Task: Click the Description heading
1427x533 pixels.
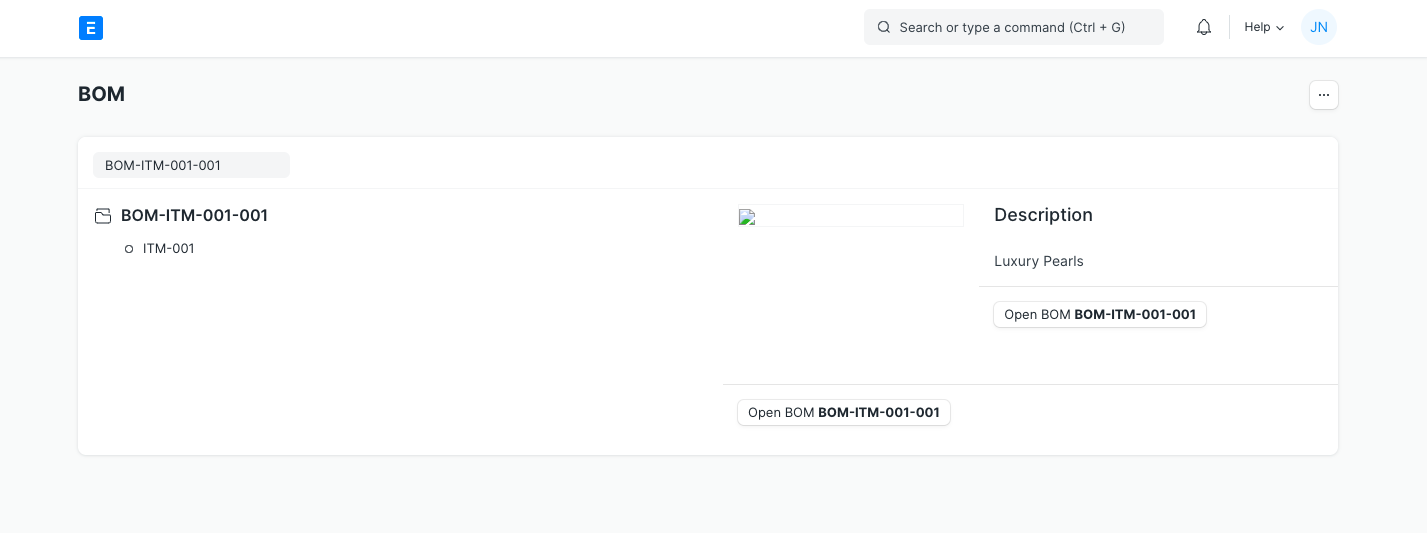Action: click(x=1043, y=215)
